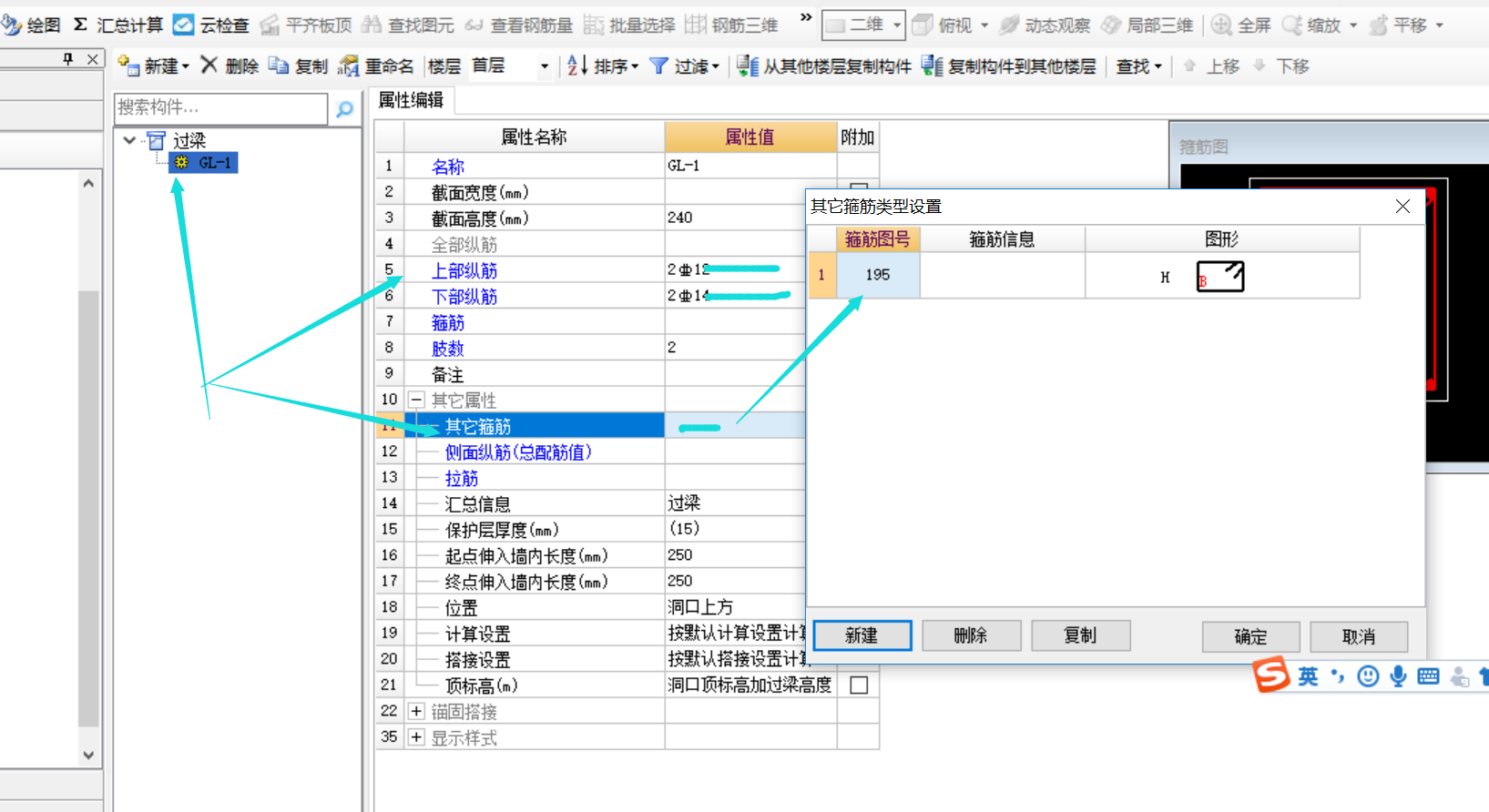Enable 局部三维 partial 3D view
Image resolution: width=1489 pixels, height=812 pixels.
point(1147,25)
